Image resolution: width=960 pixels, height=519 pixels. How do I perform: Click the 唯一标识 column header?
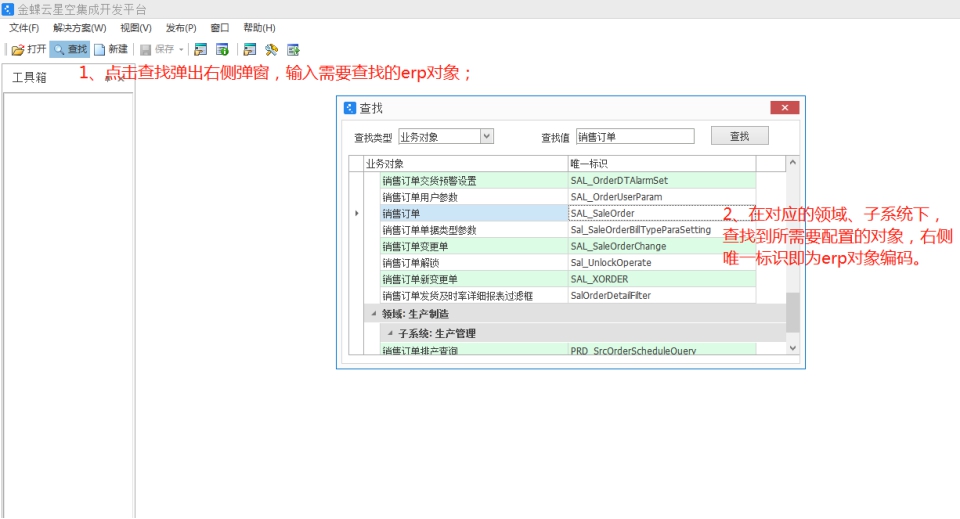tap(662, 163)
